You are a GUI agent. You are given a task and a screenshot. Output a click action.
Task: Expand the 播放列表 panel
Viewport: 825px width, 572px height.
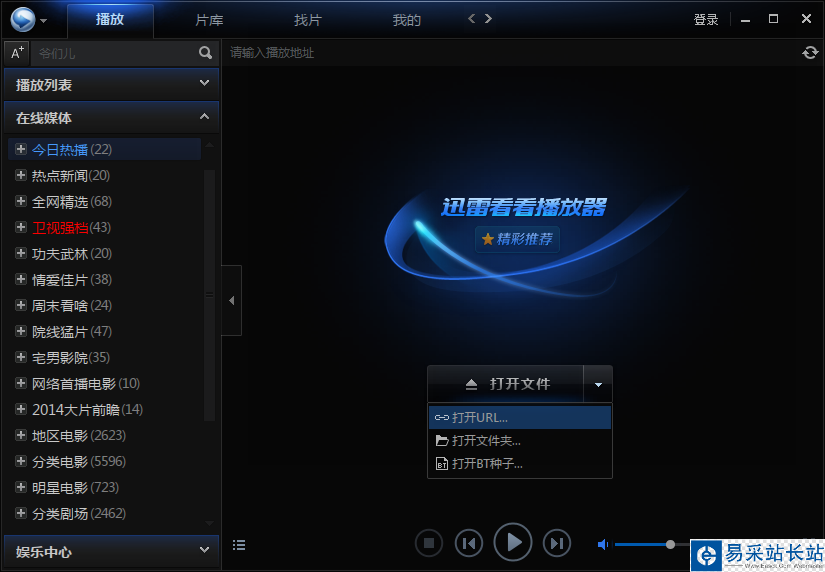point(112,84)
